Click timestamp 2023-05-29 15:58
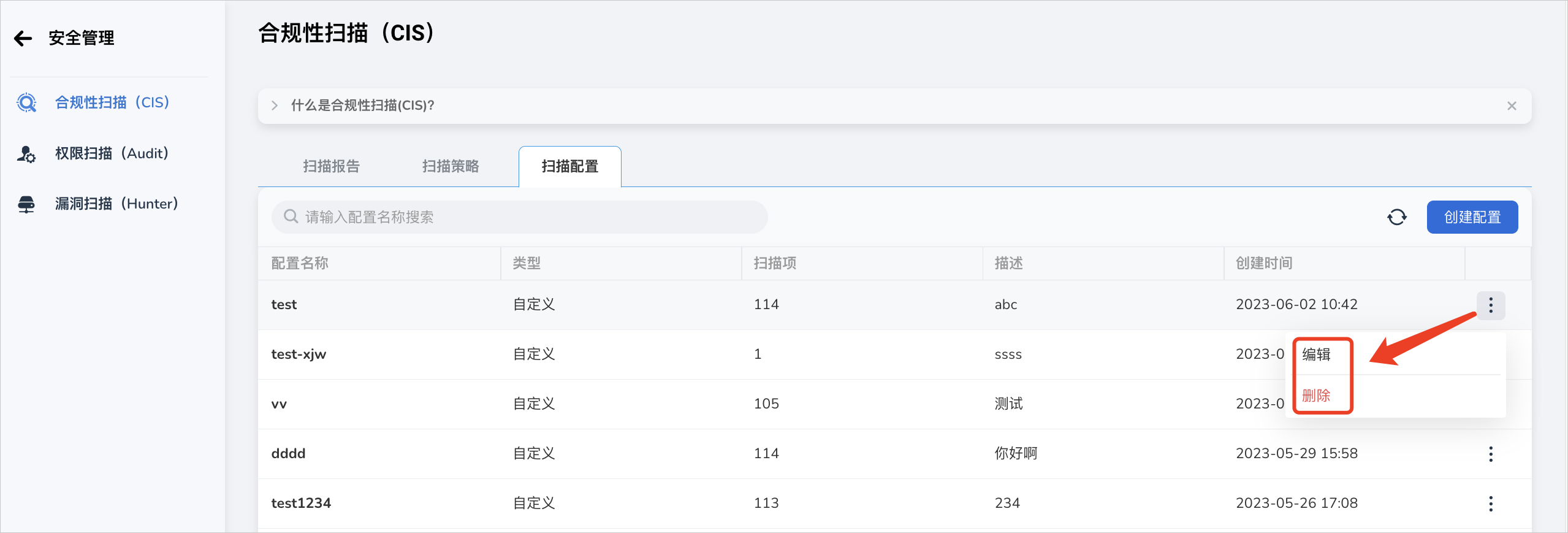This screenshot has height=533, width=1568. click(1296, 454)
